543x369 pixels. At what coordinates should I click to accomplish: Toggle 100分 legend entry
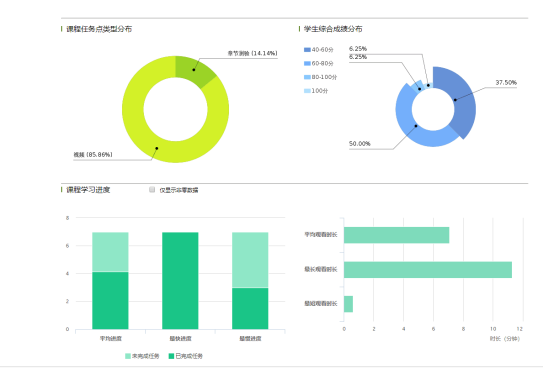(x=316, y=91)
